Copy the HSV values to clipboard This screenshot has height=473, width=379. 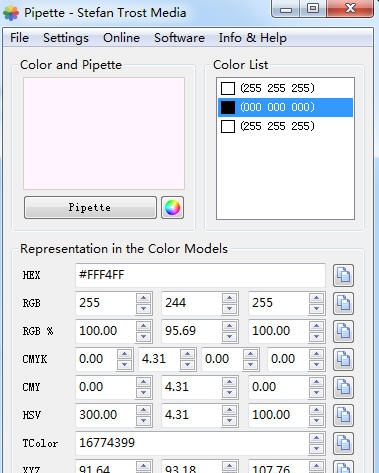pos(343,415)
